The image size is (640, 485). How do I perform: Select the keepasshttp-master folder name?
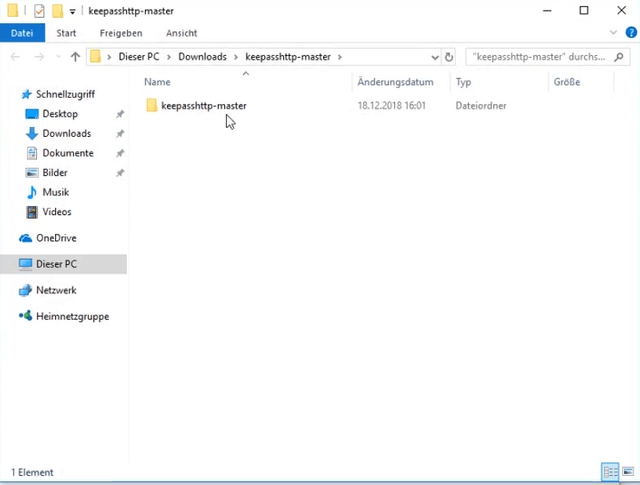(x=204, y=106)
